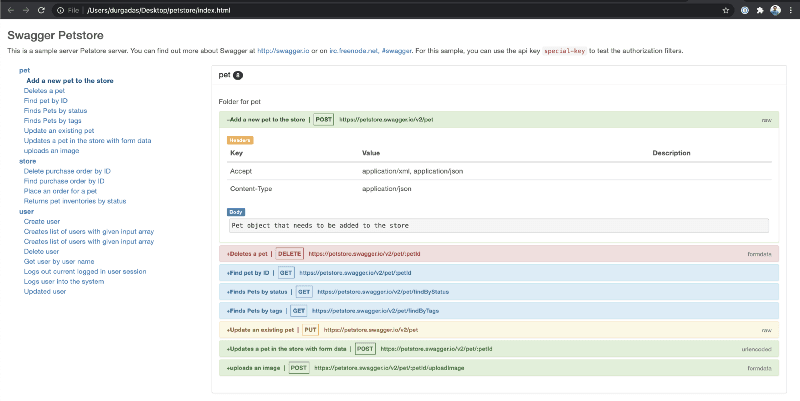Click the 'urlencoded' label on form data row
The height and width of the screenshot is (401, 800).
tap(756, 349)
